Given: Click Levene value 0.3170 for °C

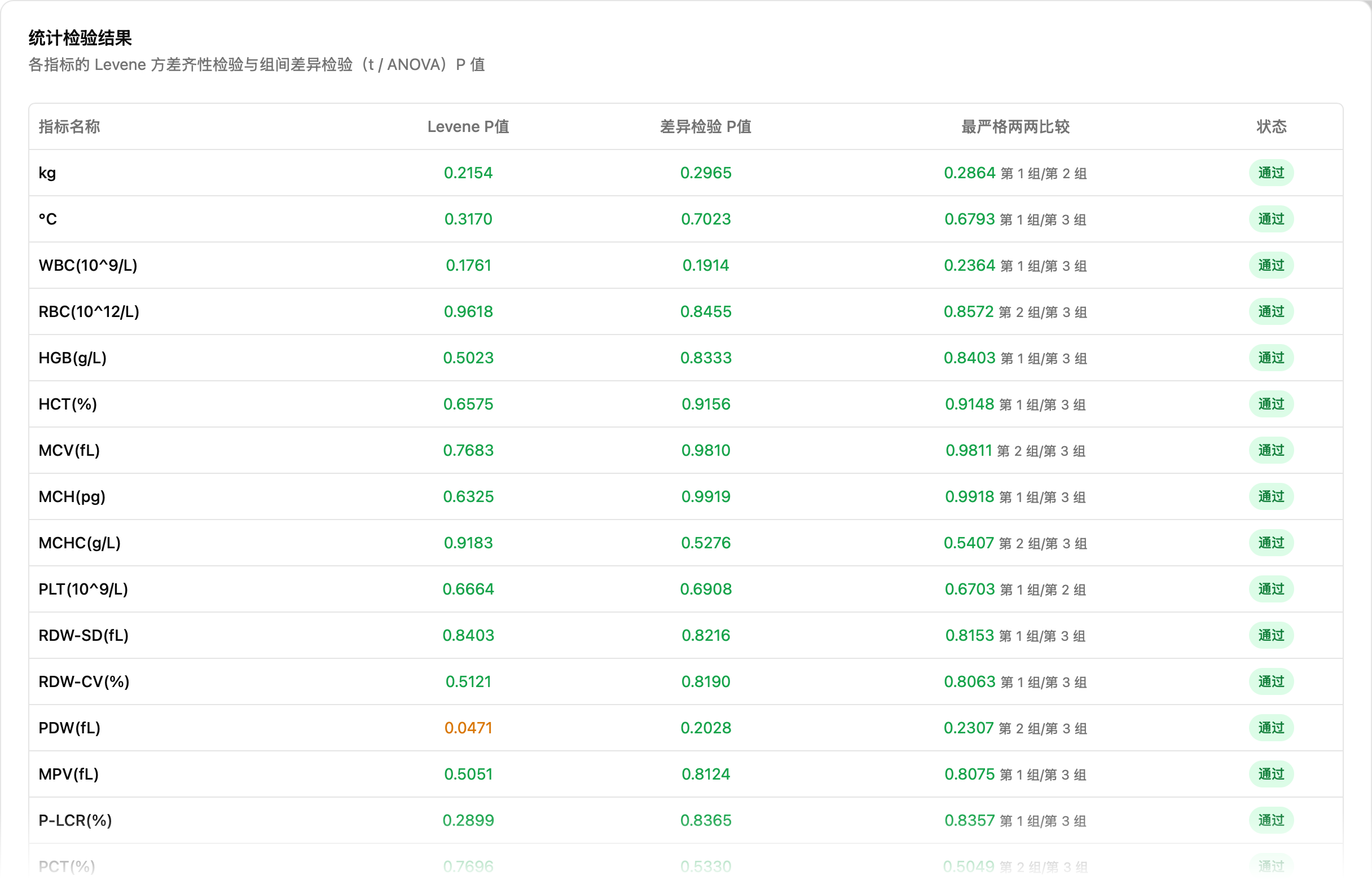Looking at the screenshot, I should tap(468, 219).
